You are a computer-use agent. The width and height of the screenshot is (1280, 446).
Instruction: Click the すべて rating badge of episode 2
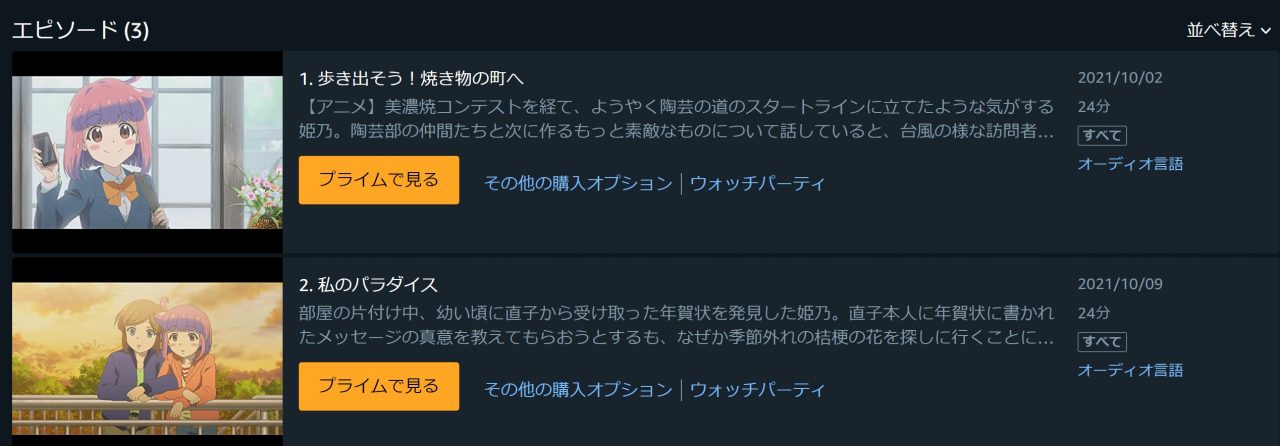[x=1102, y=341]
